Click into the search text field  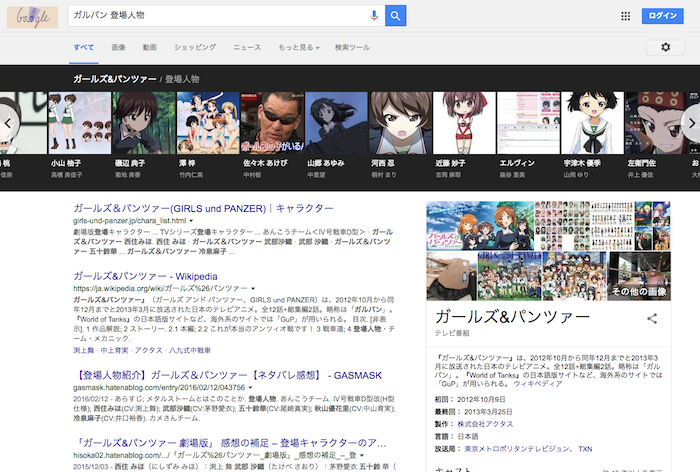click(x=215, y=16)
